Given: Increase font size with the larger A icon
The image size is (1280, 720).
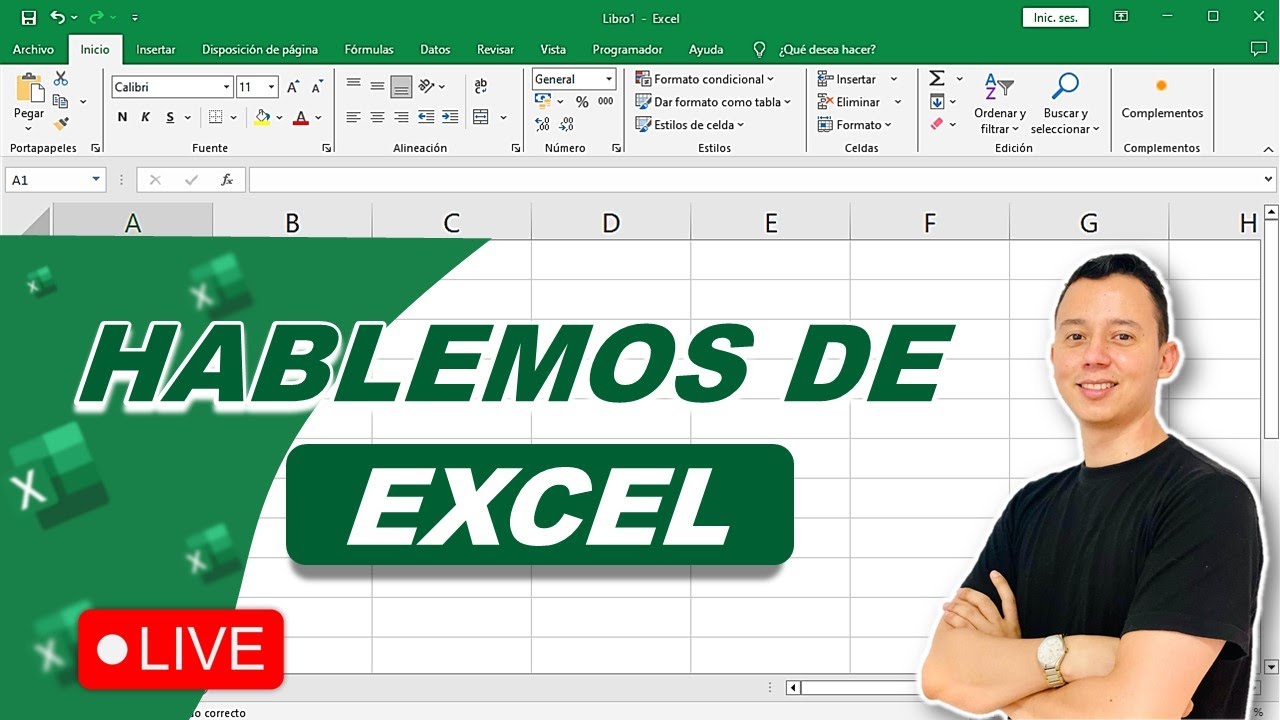Looking at the screenshot, I should point(293,88).
